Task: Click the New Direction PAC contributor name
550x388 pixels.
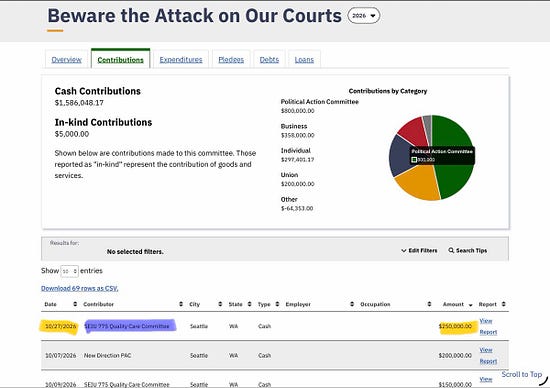Action: 107,355
